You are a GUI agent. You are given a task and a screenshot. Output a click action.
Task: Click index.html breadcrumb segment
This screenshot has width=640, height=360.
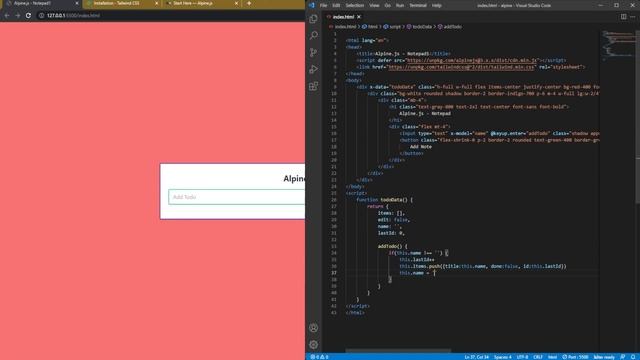pyautogui.click(x=345, y=27)
